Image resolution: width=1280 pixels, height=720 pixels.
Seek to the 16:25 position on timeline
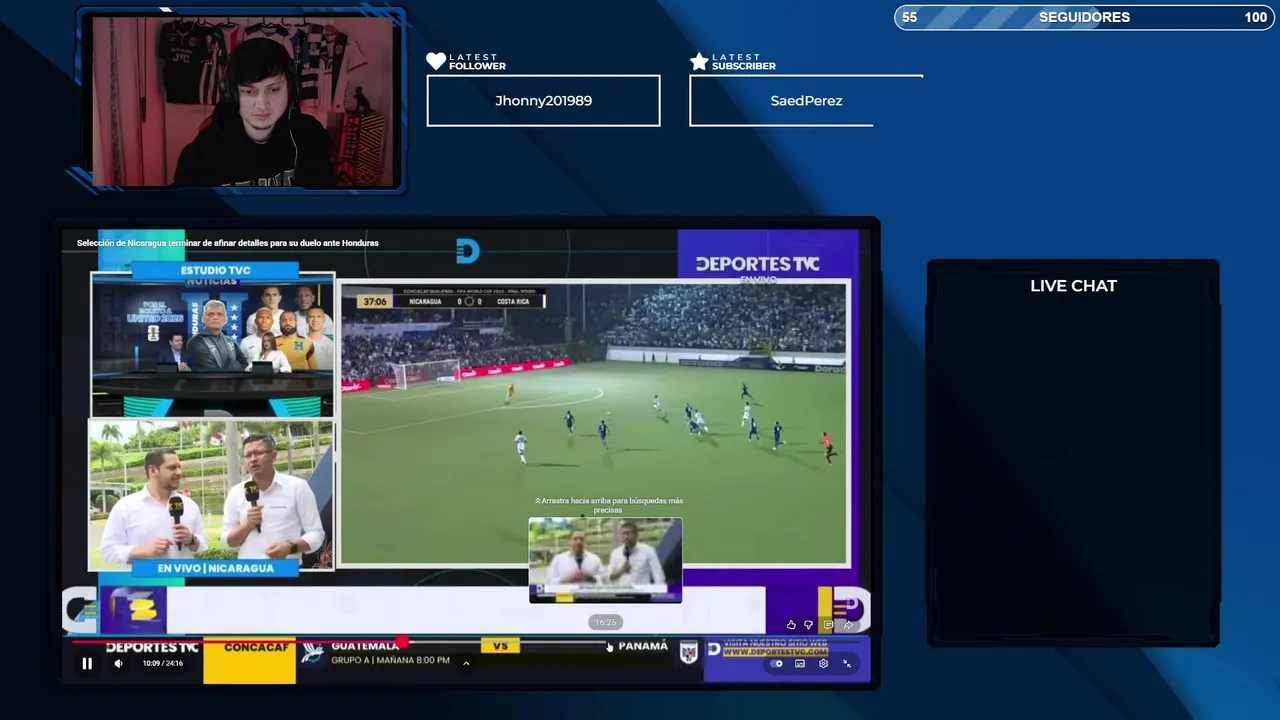pyautogui.click(x=606, y=642)
